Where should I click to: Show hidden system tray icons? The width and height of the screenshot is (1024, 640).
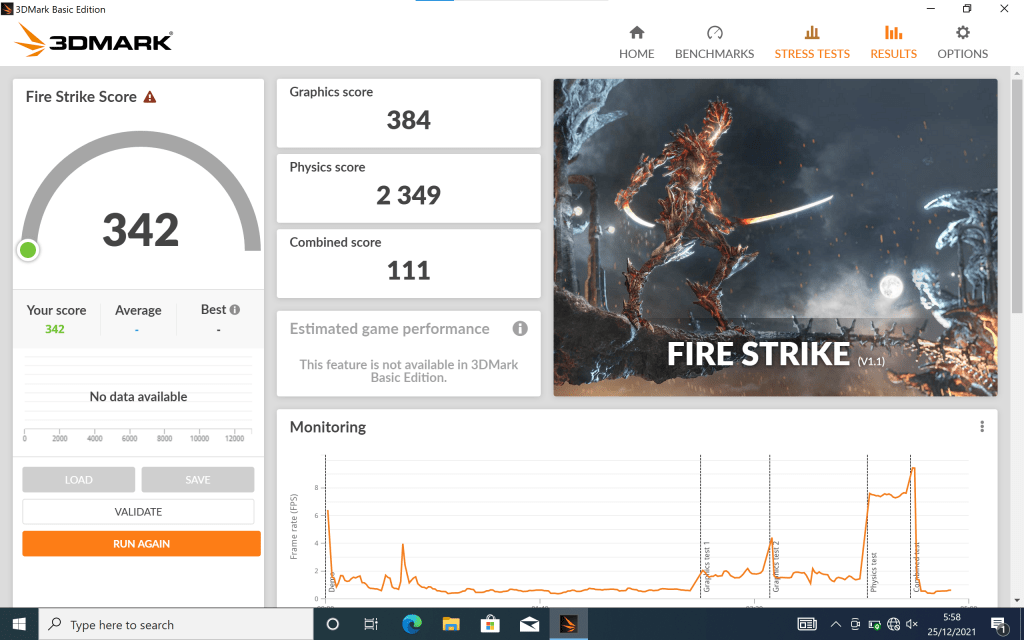(835, 624)
